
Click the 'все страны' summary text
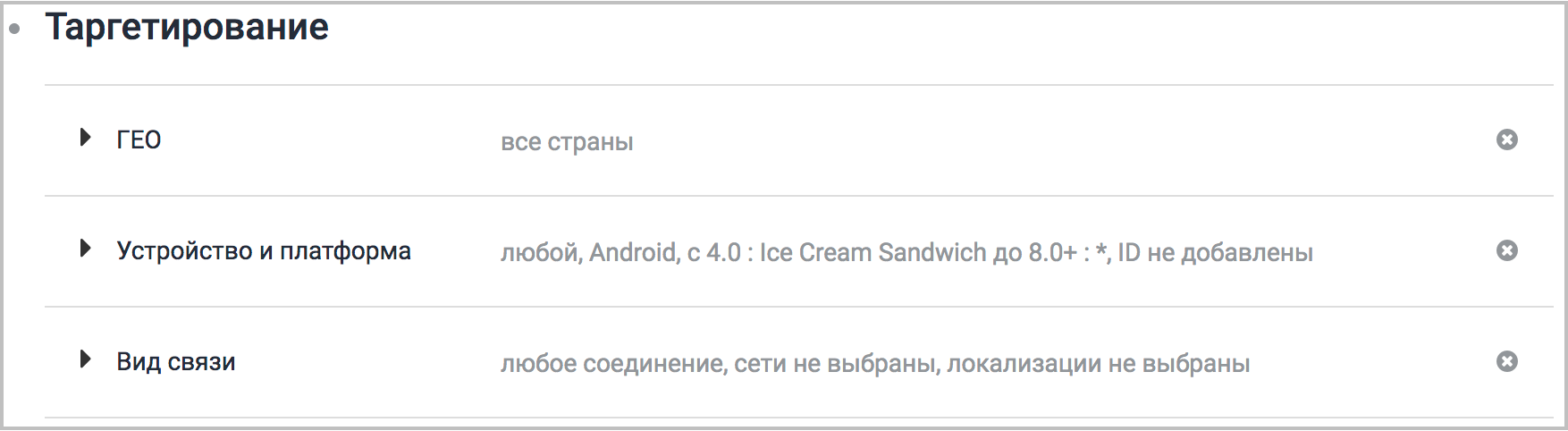point(567,142)
